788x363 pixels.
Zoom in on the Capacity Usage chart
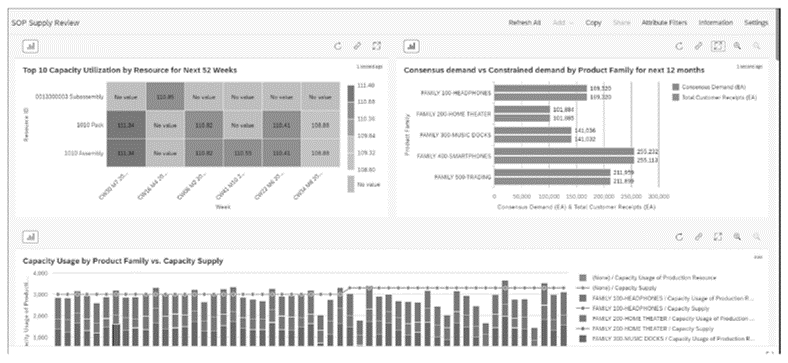tap(737, 236)
